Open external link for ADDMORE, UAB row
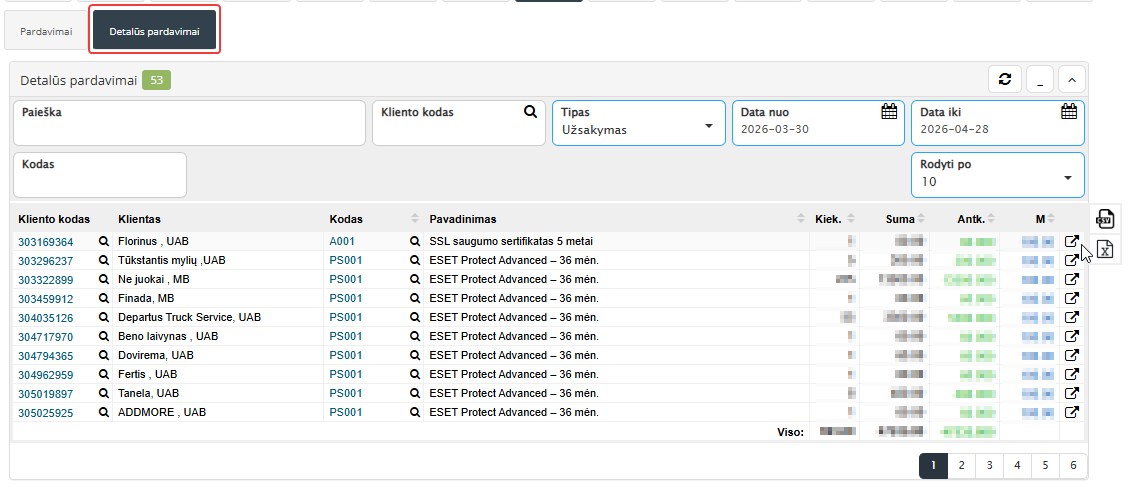Viewport: 1128px width, 489px height. 1072,412
